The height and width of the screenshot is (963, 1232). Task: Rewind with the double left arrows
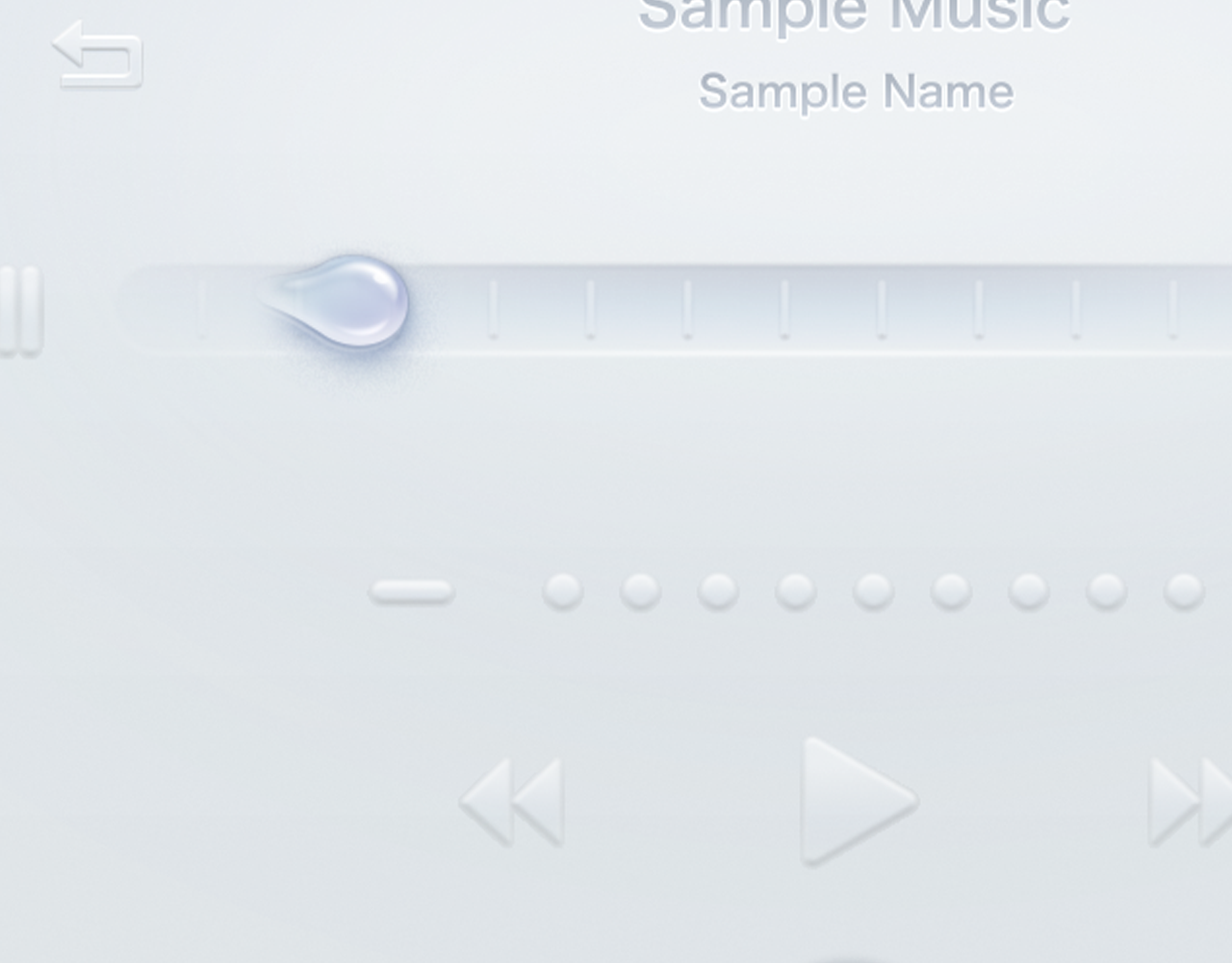511,802
